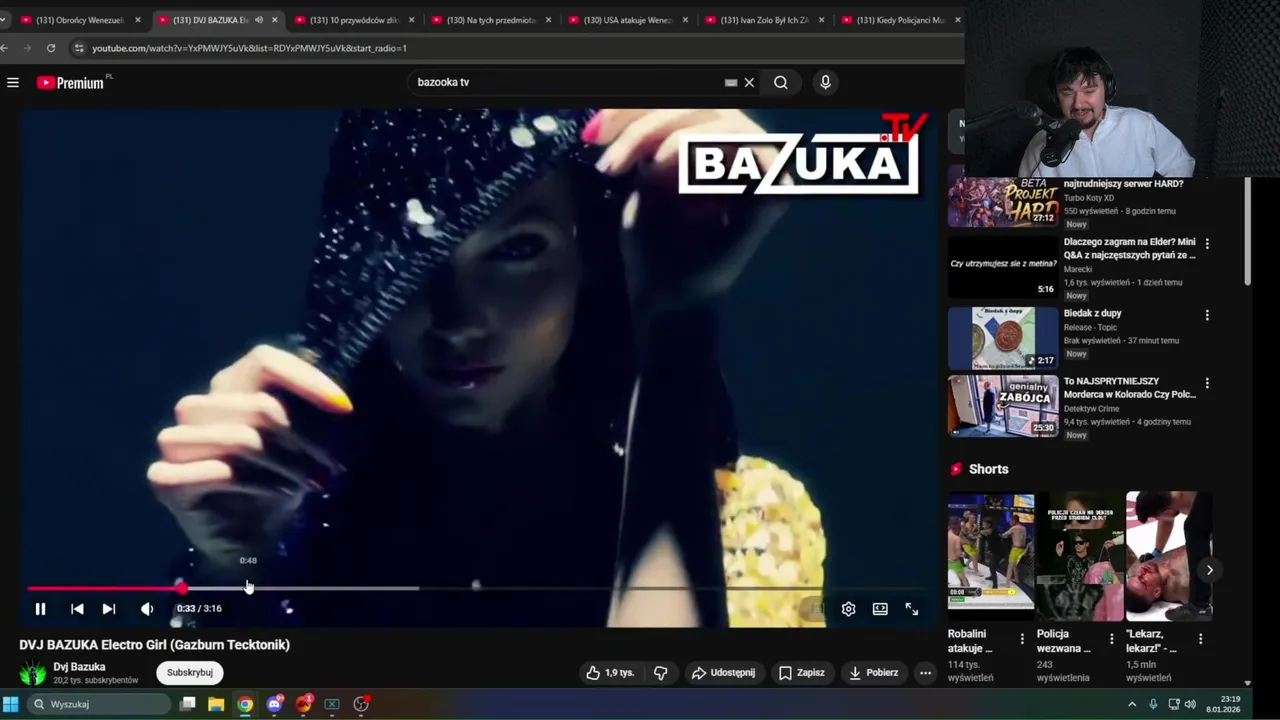Switch to the 'Na tych przedmiotach' tab
Screen dimensions: 1280x720
(x=491, y=20)
